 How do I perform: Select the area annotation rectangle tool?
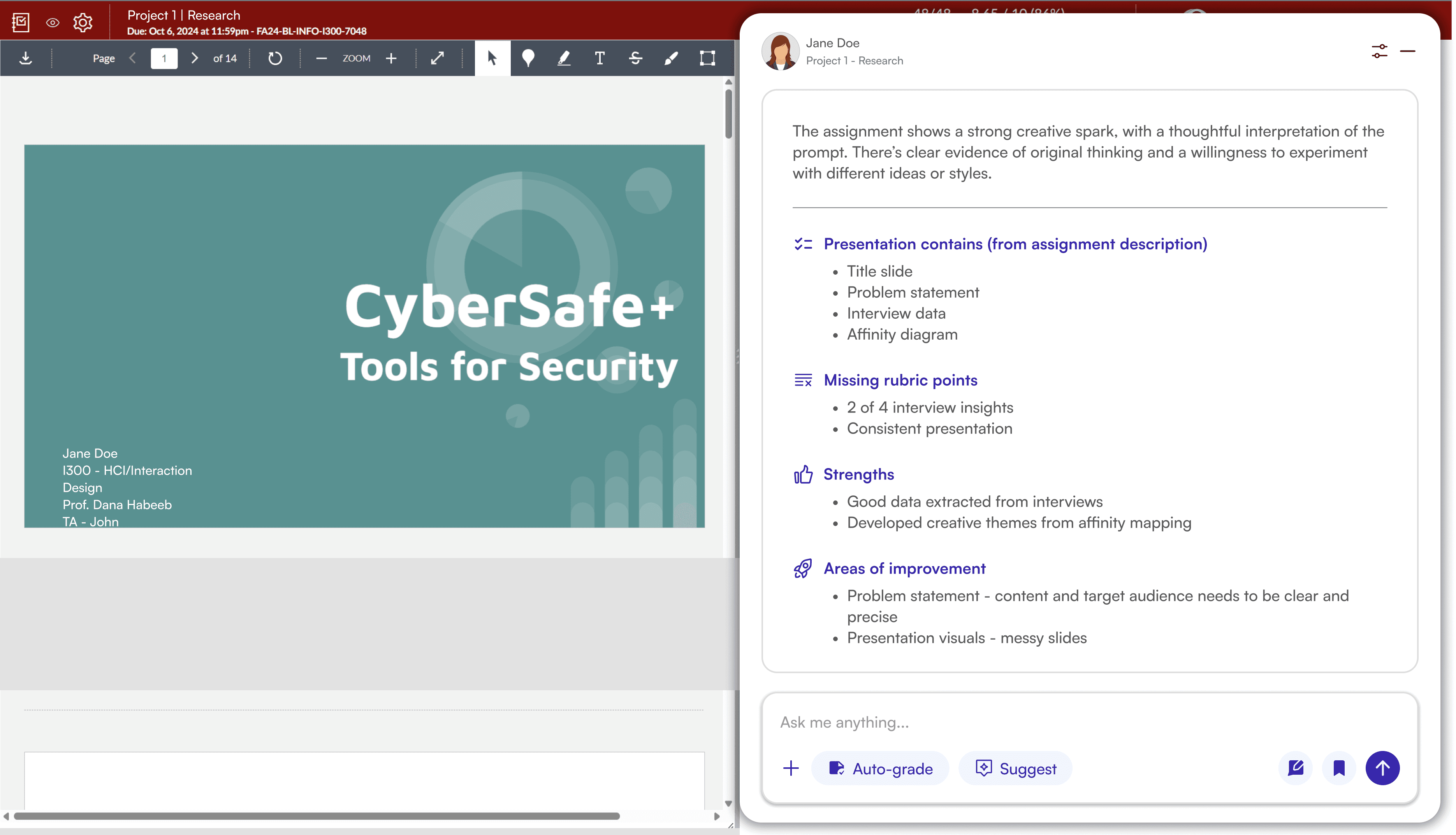pos(707,58)
